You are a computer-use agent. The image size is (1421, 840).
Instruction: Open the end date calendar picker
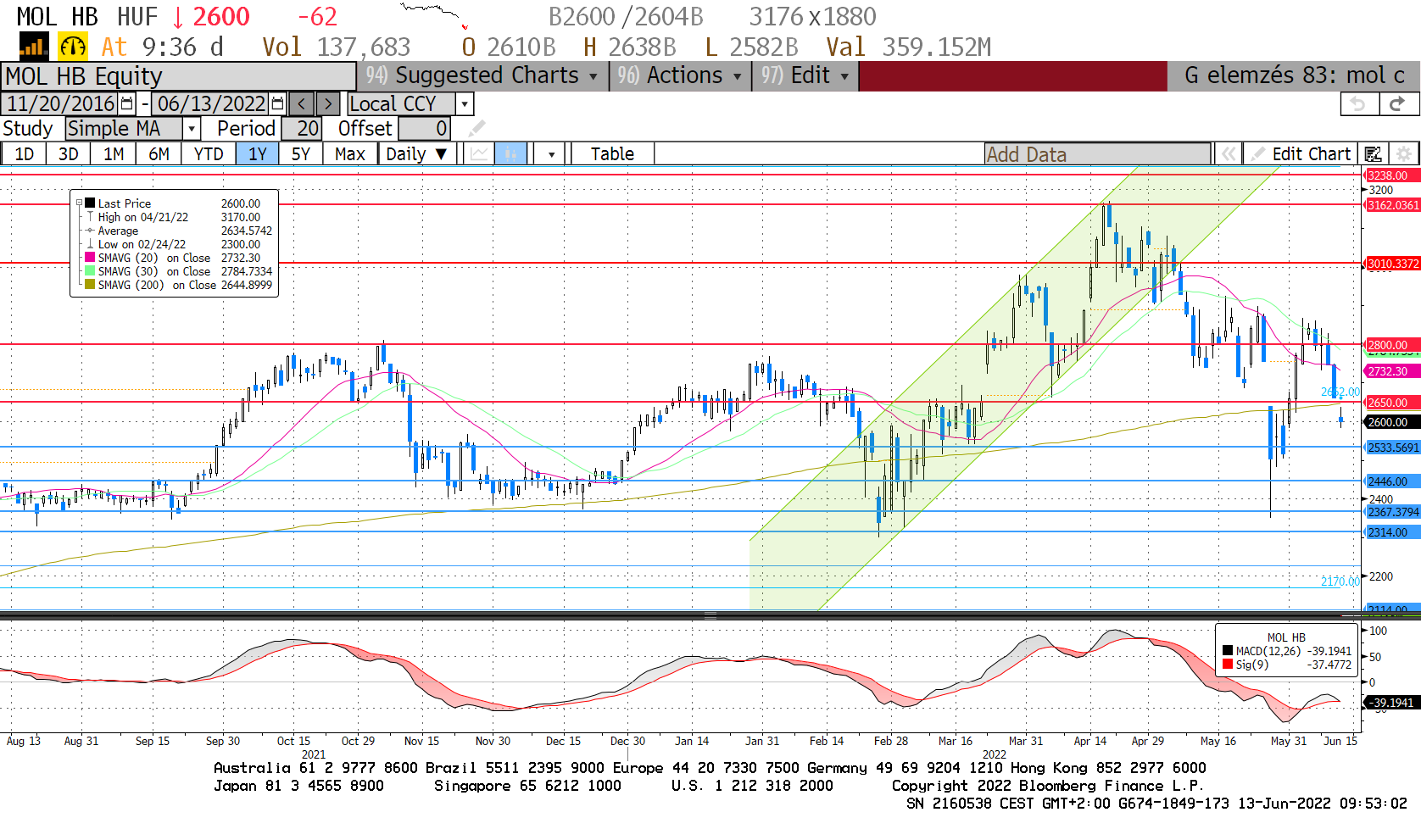[277, 103]
